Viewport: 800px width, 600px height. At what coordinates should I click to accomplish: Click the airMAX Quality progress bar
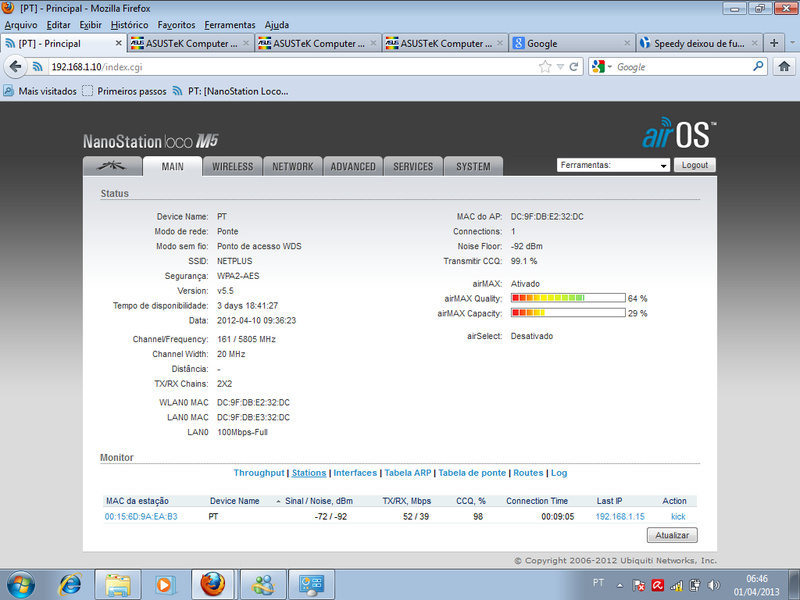[x=568, y=298]
